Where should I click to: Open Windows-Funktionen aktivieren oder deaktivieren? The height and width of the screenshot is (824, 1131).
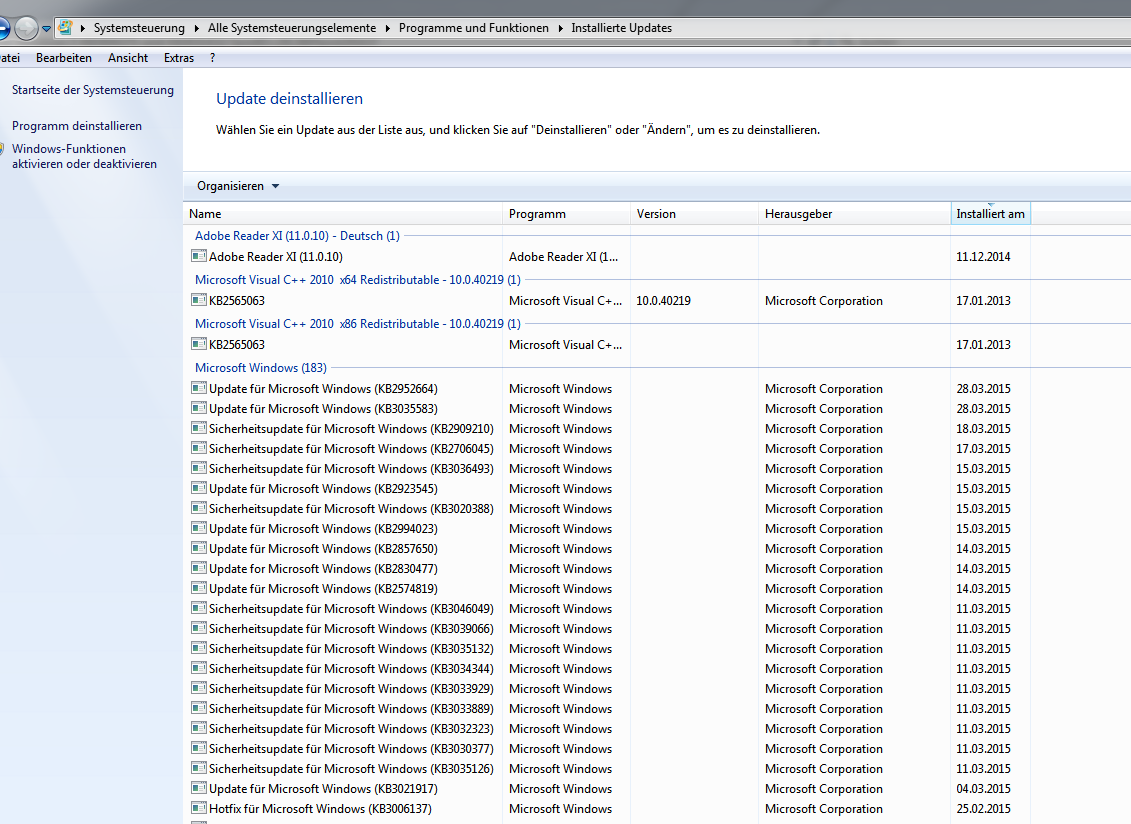(84, 156)
